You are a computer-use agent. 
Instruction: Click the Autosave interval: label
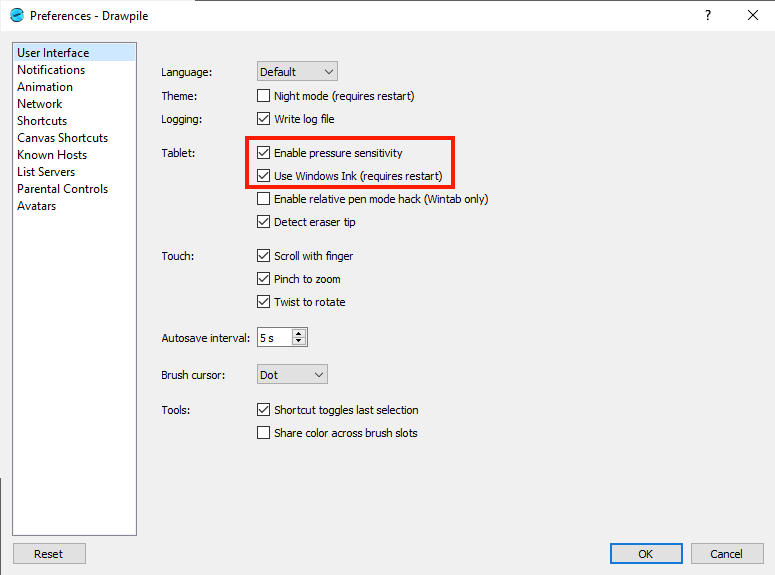click(206, 338)
